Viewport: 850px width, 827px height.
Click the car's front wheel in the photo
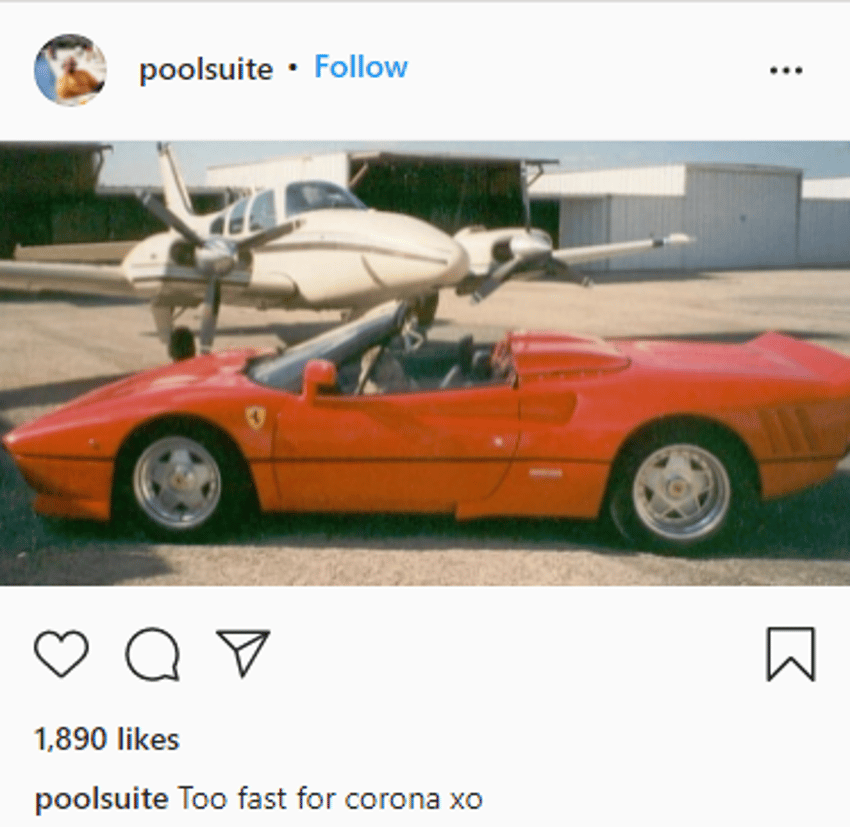click(178, 482)
